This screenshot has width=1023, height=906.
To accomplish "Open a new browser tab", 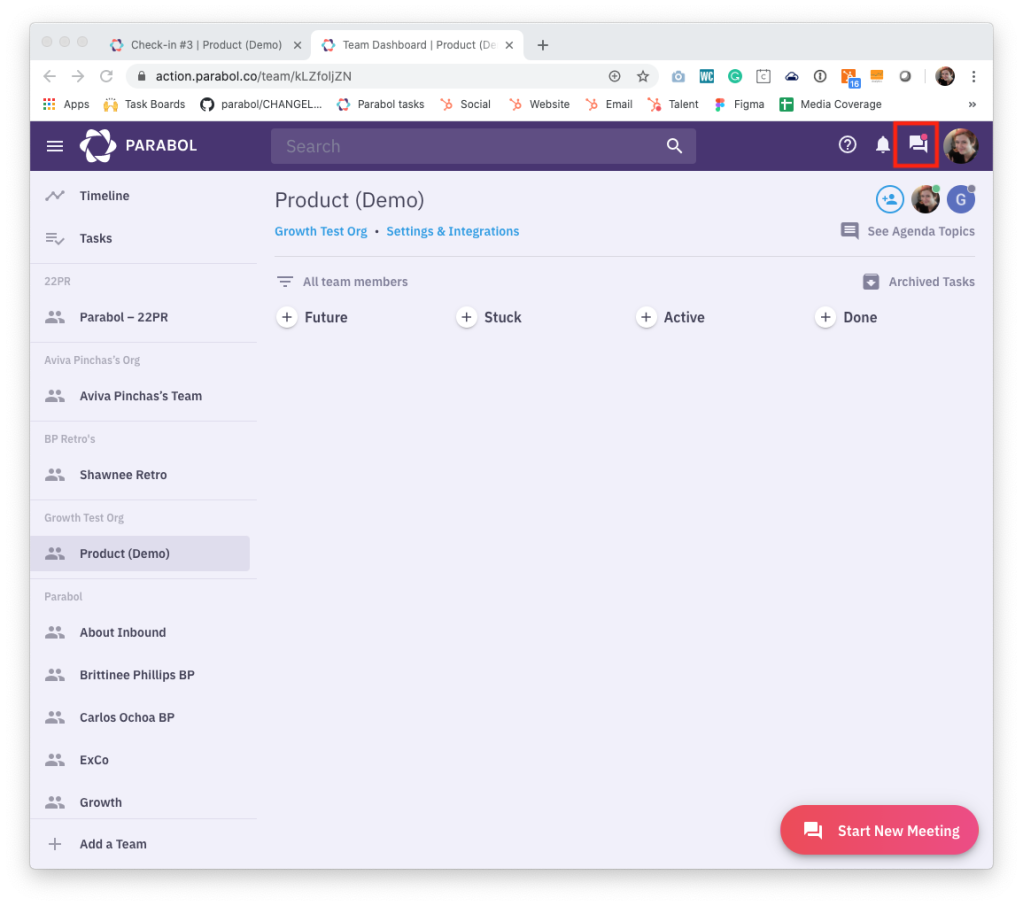I will pos(543,45).
